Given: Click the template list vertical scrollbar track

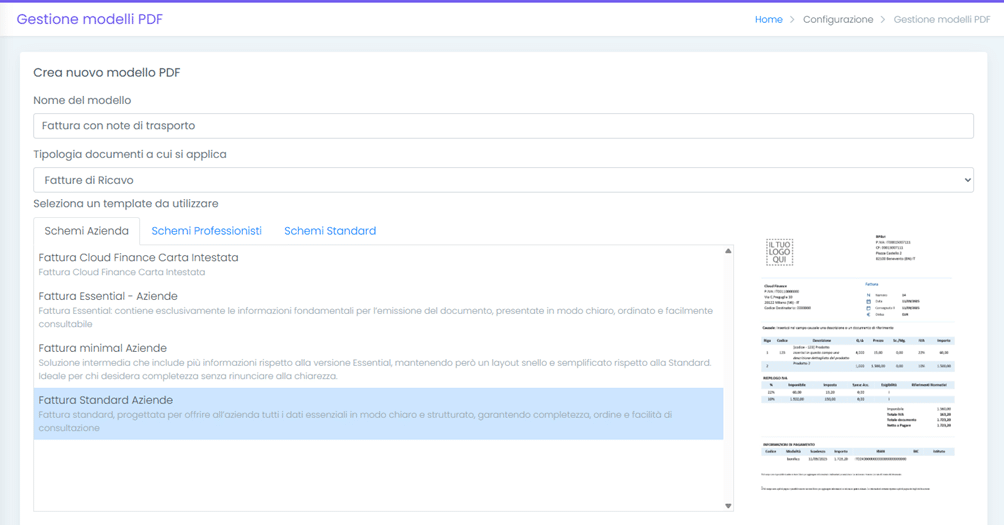Looking at the screenshot, I should click(x=728, y=380).
